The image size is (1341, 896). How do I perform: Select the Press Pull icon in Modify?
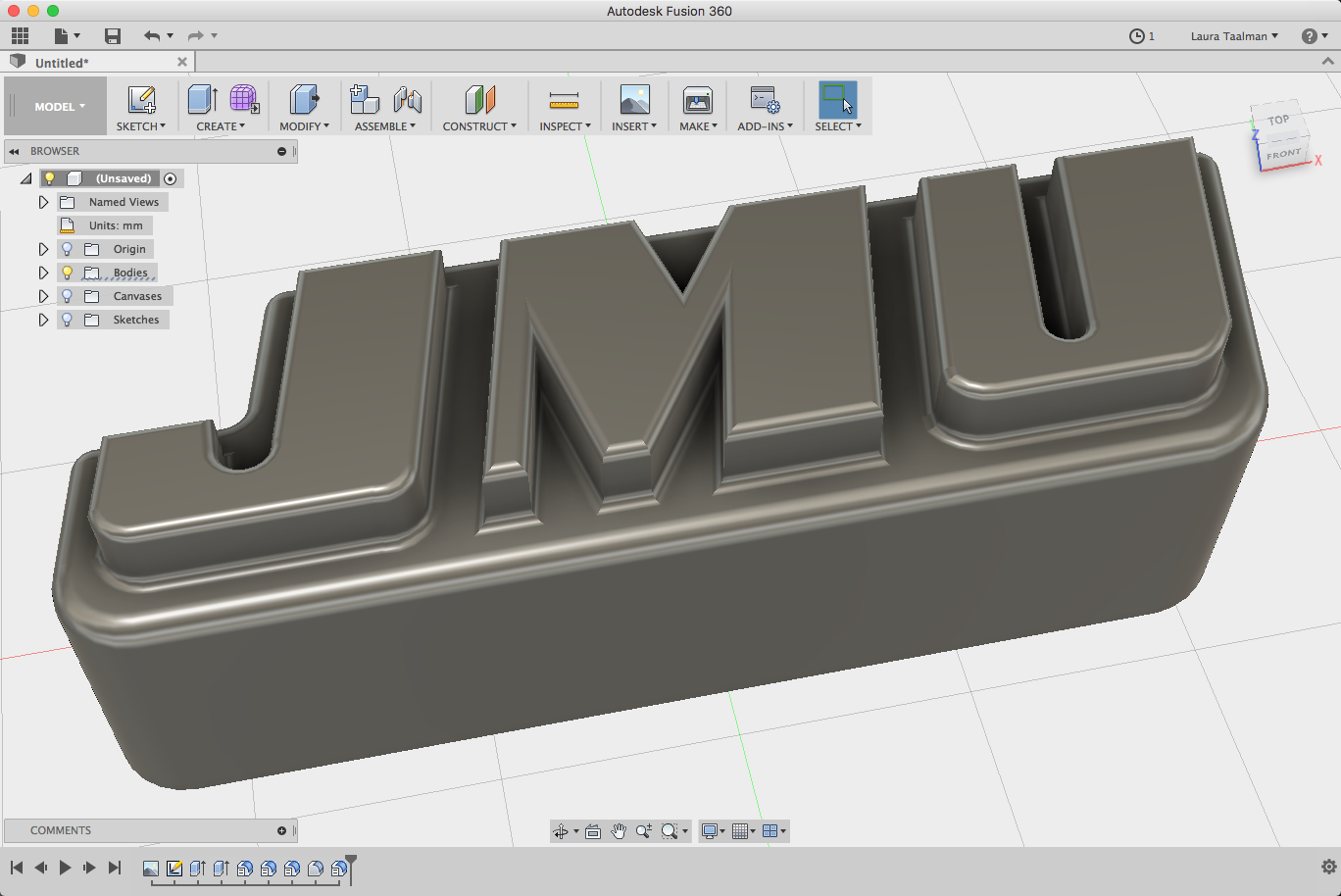click(304, 99)
